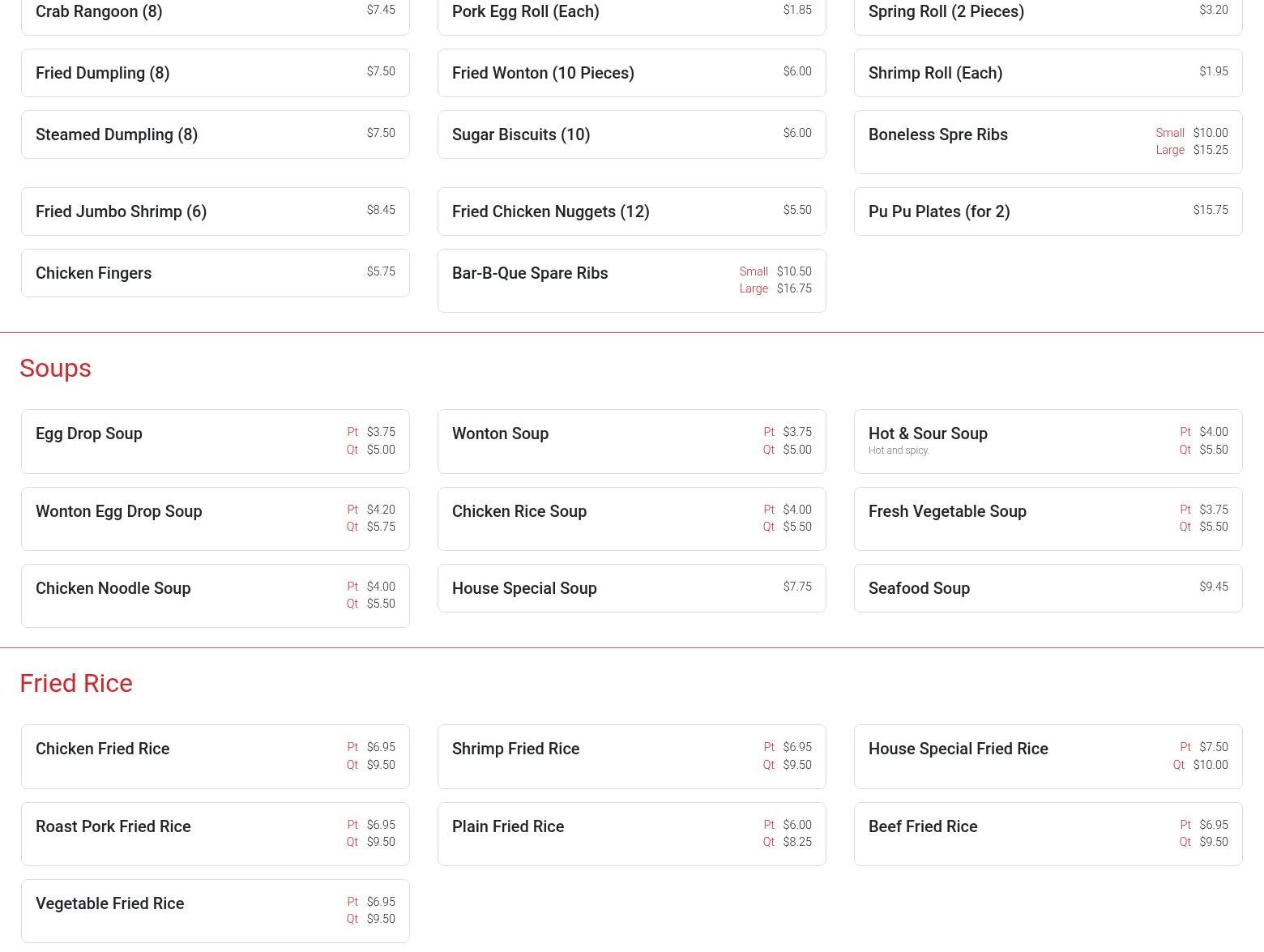Click Small $10.50 price for Bar-B-Que Ribs
The height and width of the screenshot is (952, 1264).
(775, 271)
